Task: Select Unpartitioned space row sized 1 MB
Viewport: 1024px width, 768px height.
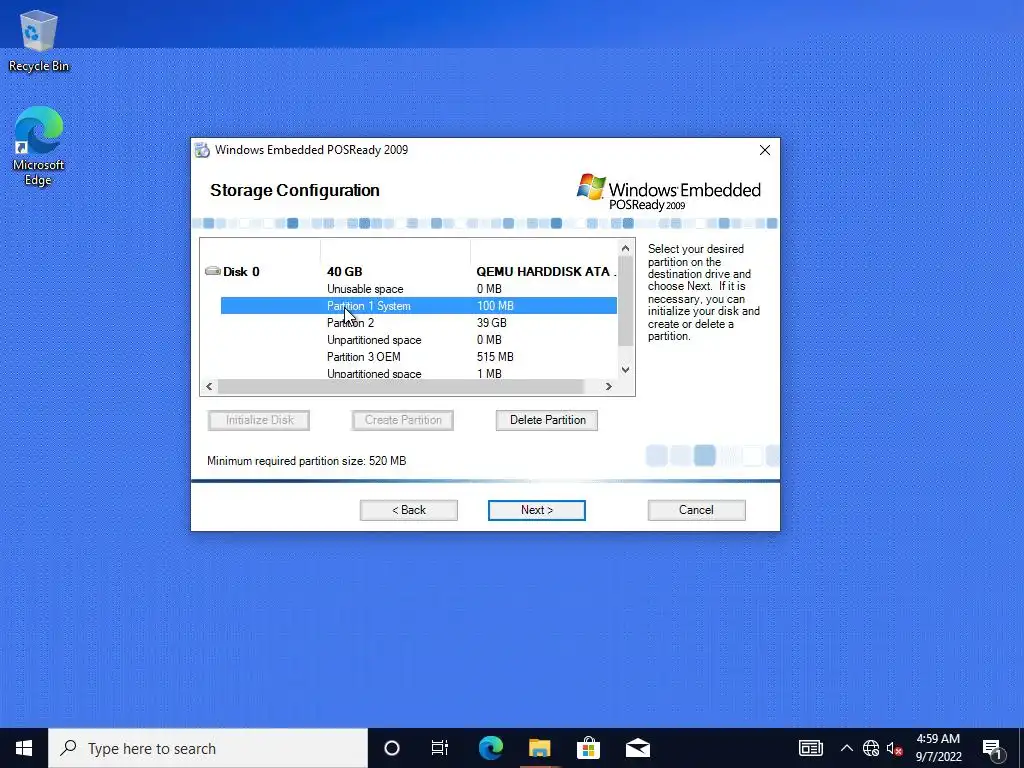Action: tap(419, 374)
